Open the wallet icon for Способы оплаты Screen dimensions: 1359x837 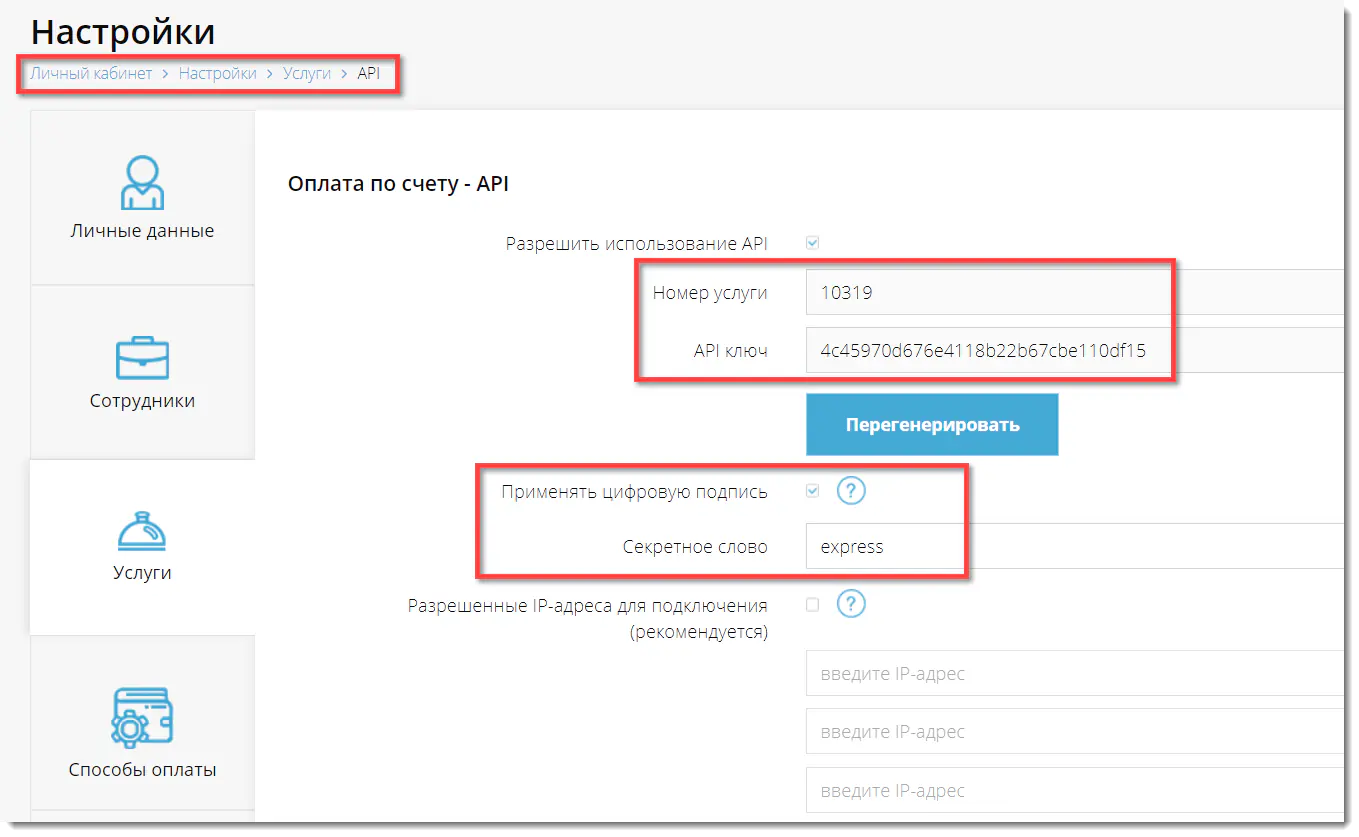pyautogui.click(x=143, y=715)
